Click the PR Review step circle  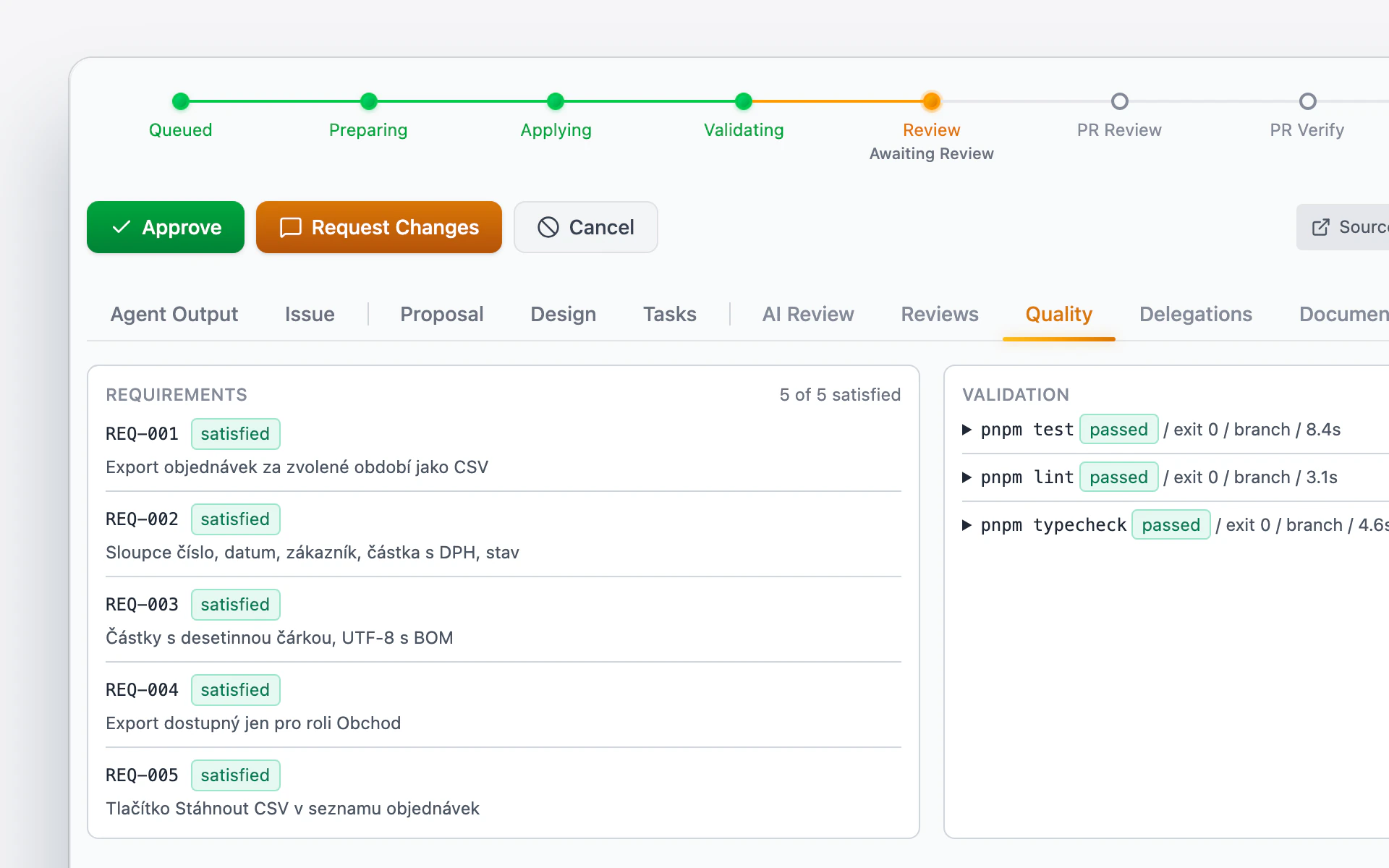pos(1119,101)
